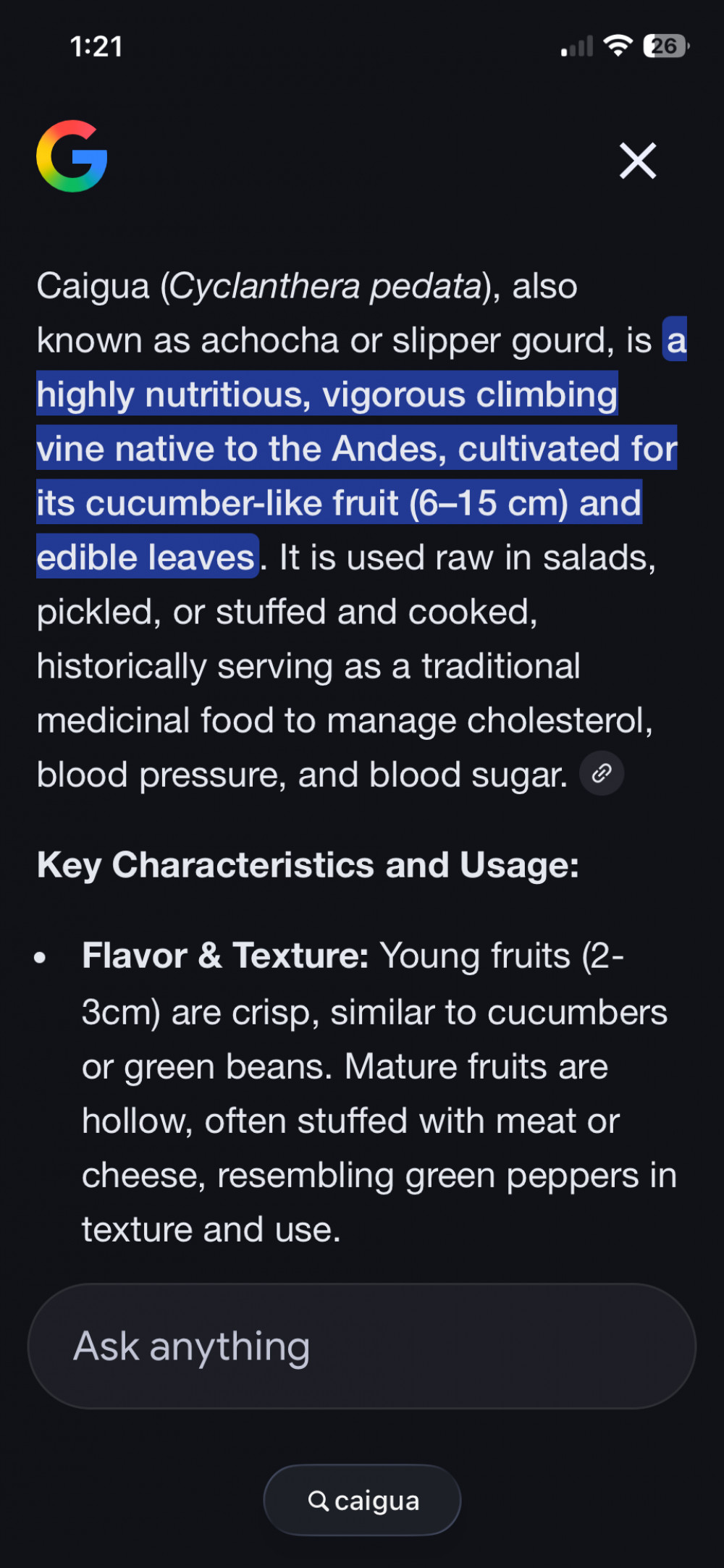Focus the "Ask anything" input field
This screenshot has width=724, height=1568.
[362, 1346]
